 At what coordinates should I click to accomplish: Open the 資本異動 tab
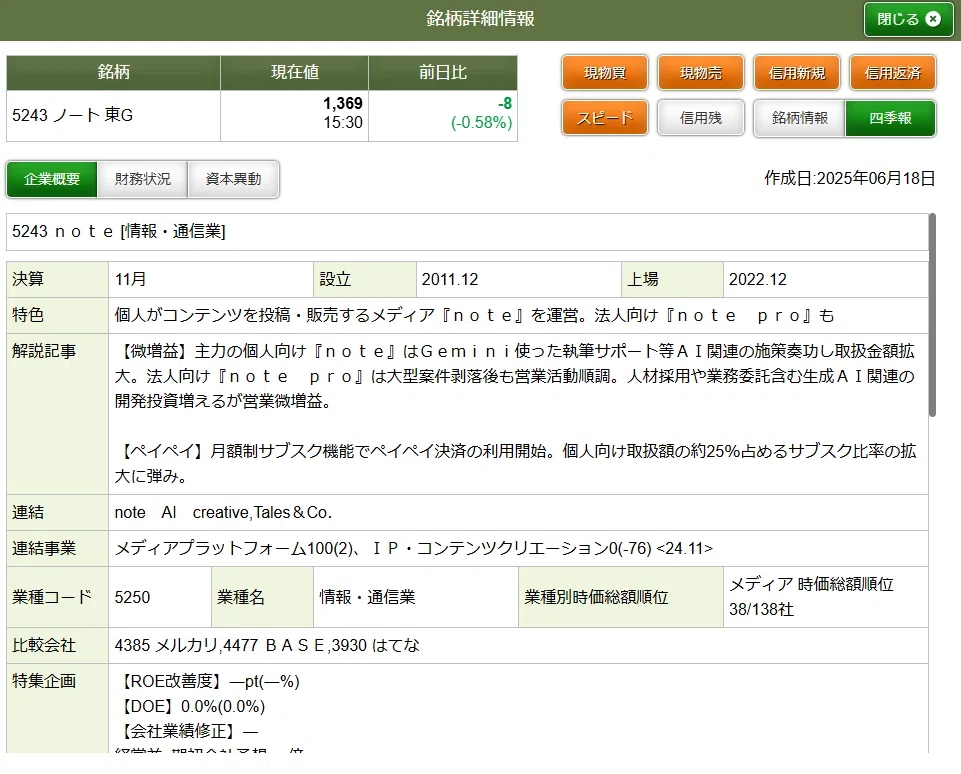coord(234,179)
